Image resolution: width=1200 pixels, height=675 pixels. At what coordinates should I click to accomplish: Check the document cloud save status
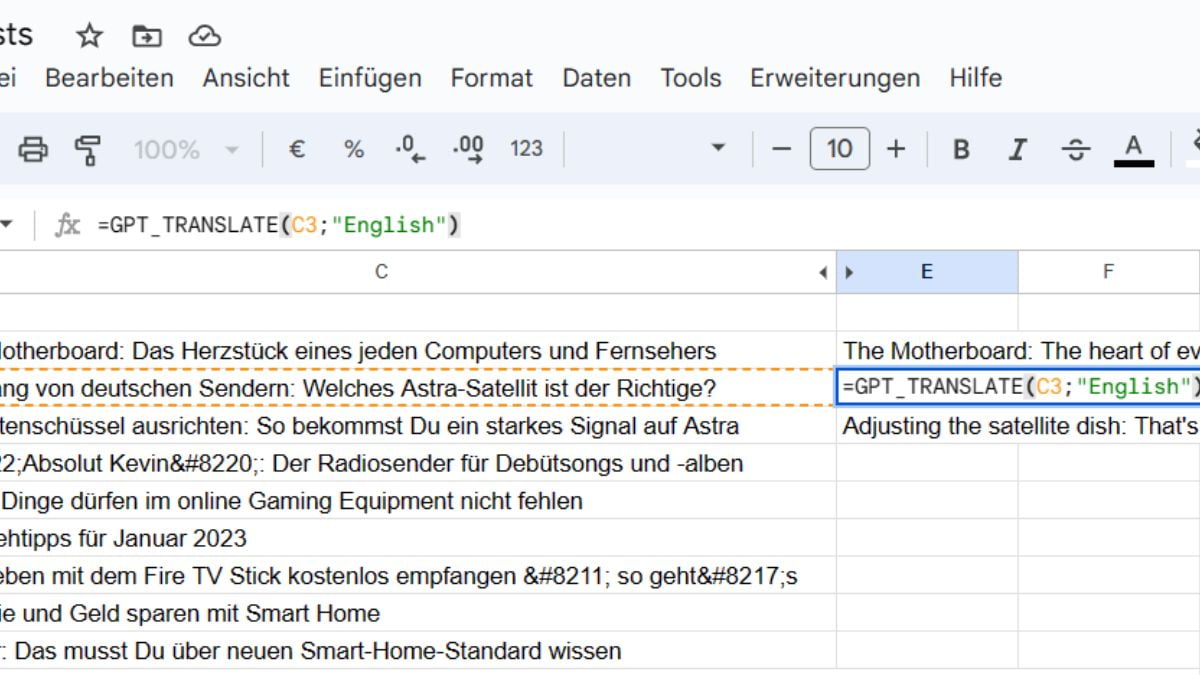(x=207, y=36)
